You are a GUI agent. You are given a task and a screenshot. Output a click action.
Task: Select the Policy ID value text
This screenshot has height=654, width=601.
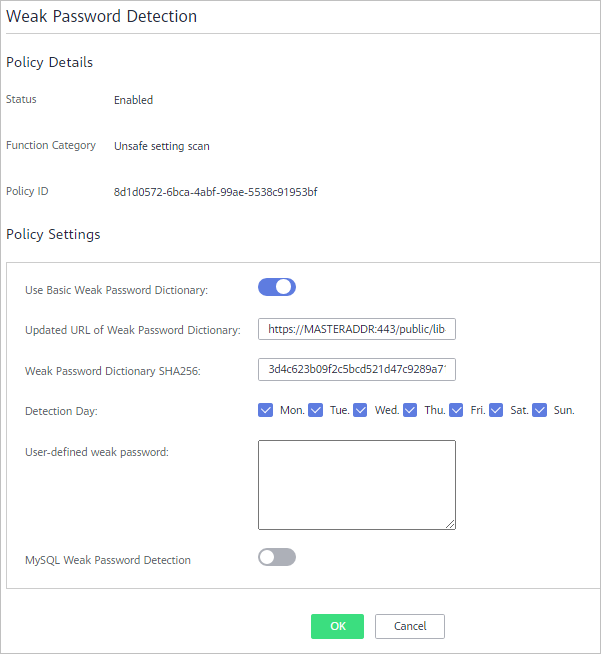pyautogui.click(x=216, y=192)
